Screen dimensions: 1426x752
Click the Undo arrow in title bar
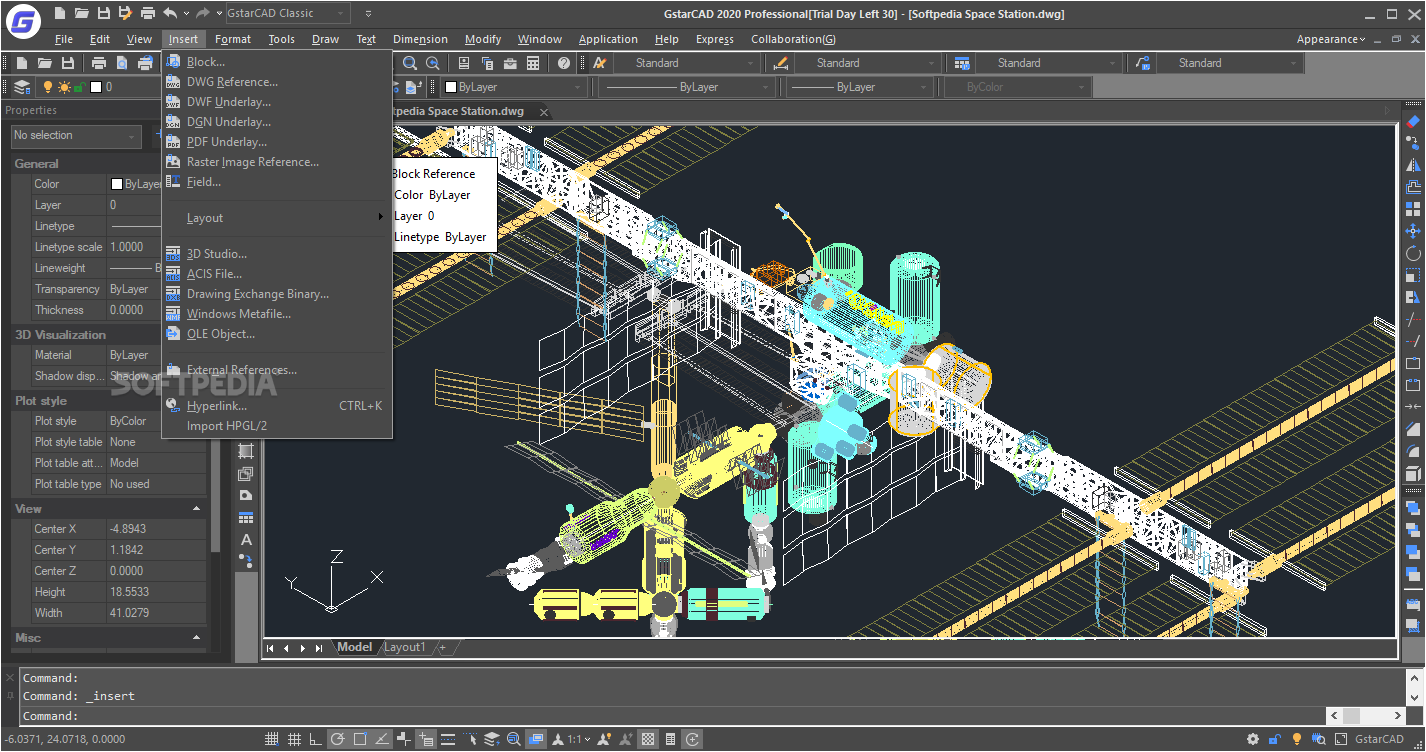point(170,13)
